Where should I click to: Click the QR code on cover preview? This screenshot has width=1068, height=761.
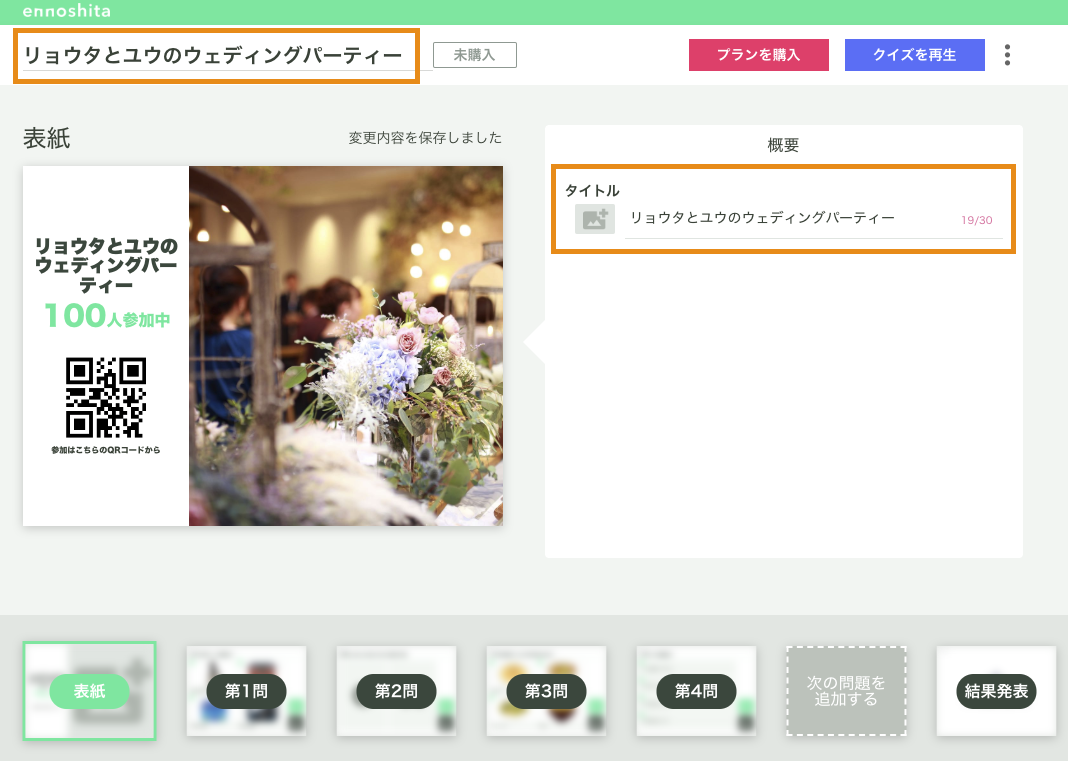106,397
